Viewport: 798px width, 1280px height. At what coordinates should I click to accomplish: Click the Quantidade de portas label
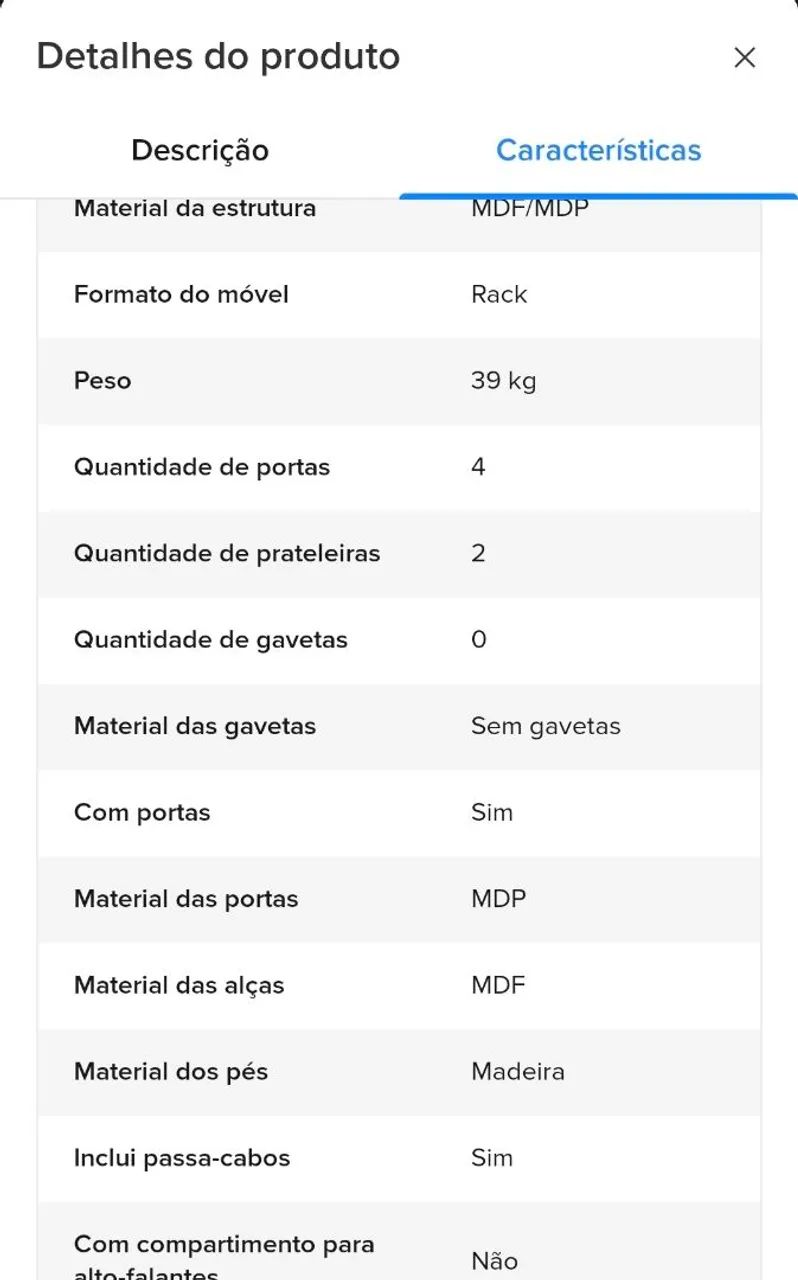(202, 467)
